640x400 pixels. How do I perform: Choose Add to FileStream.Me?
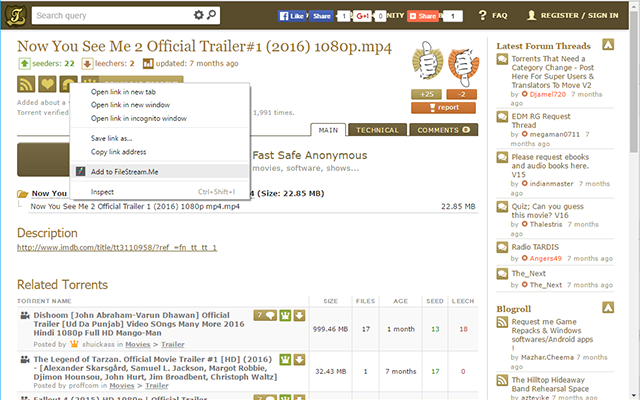160,172
